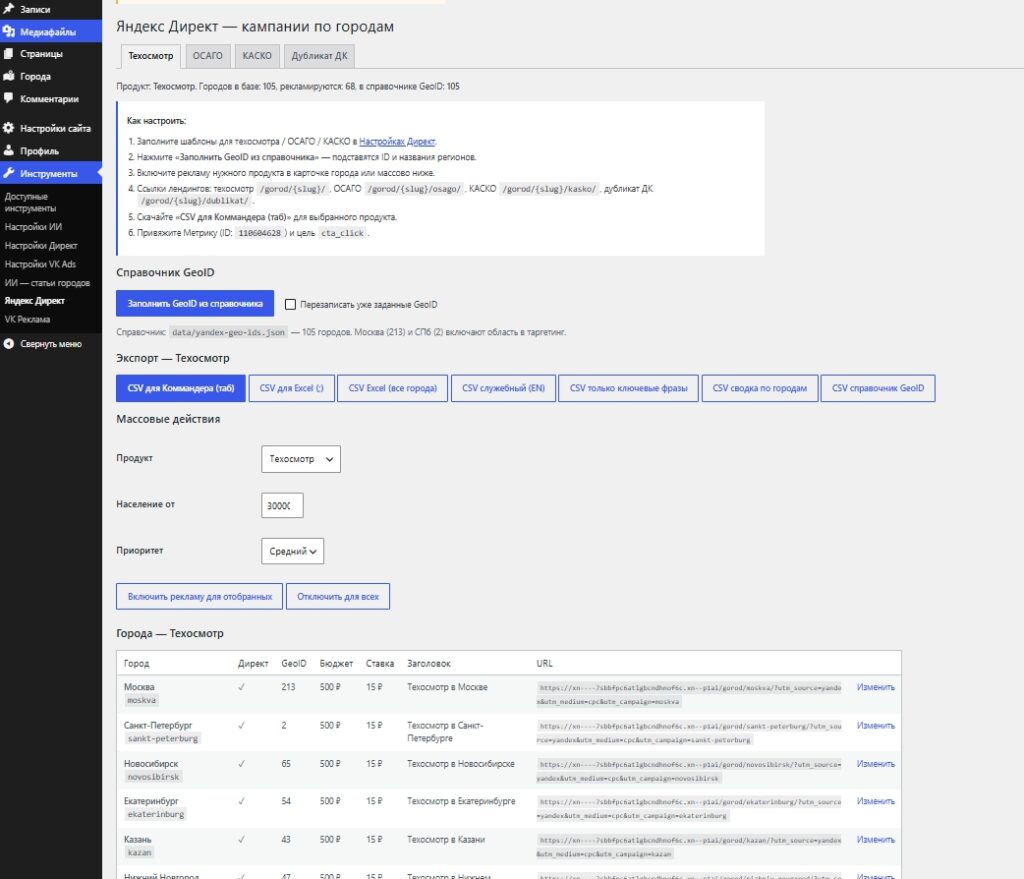Click the Страницы pages icon
The height and width of the screenshot is (879, 1024).
click(x=8, y=54)
